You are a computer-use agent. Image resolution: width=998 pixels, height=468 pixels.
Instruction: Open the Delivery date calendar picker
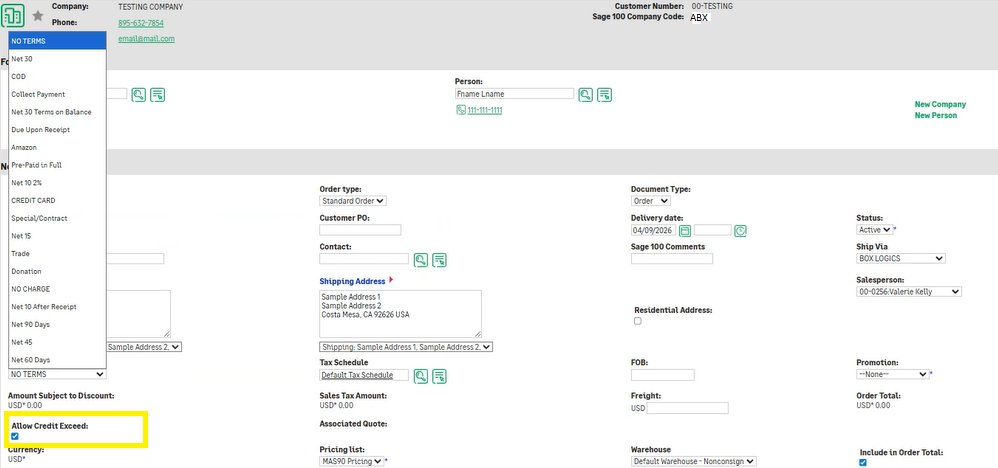685,230
